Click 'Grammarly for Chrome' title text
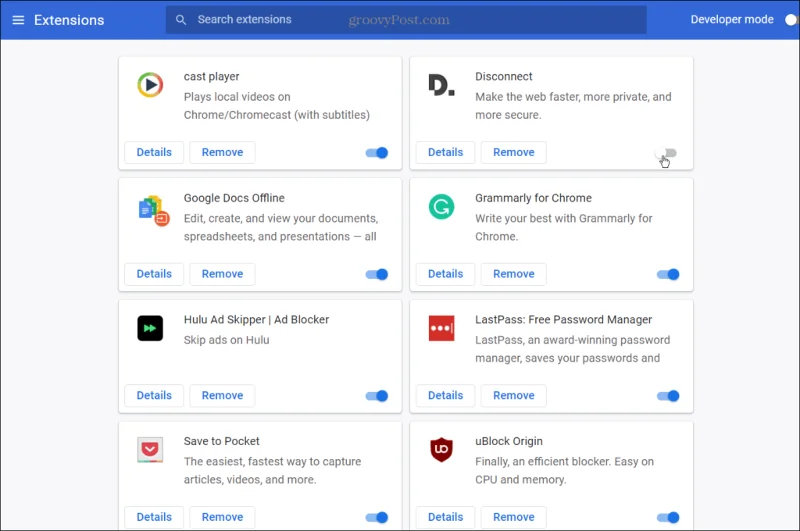Image resolution: width=800 pixels, height=531 pixels. pyautogui.click(x=533, y=198)
